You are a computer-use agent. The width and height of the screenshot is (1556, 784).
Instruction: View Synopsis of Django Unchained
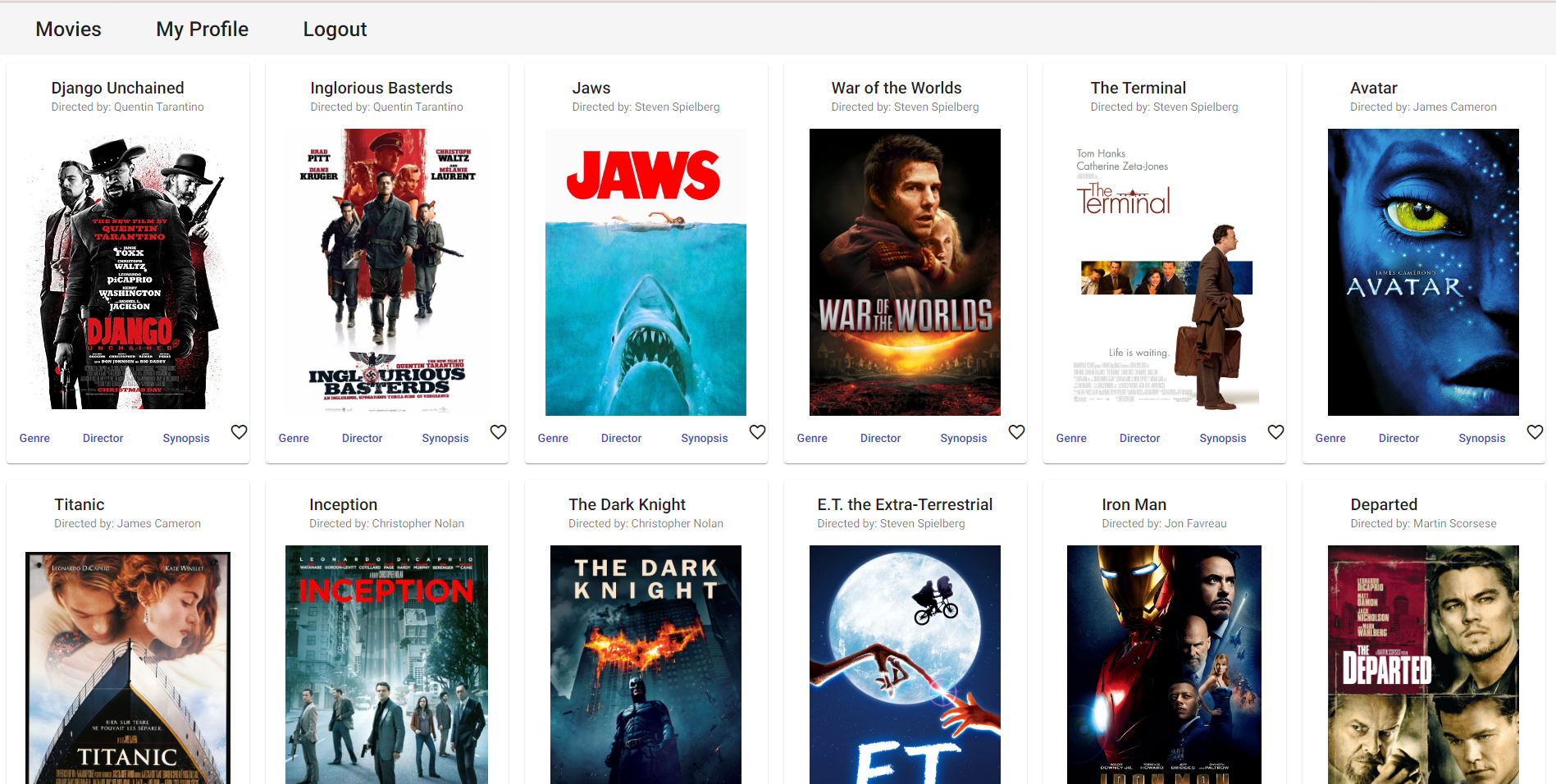pyautogui.click(x=186, y=438)
